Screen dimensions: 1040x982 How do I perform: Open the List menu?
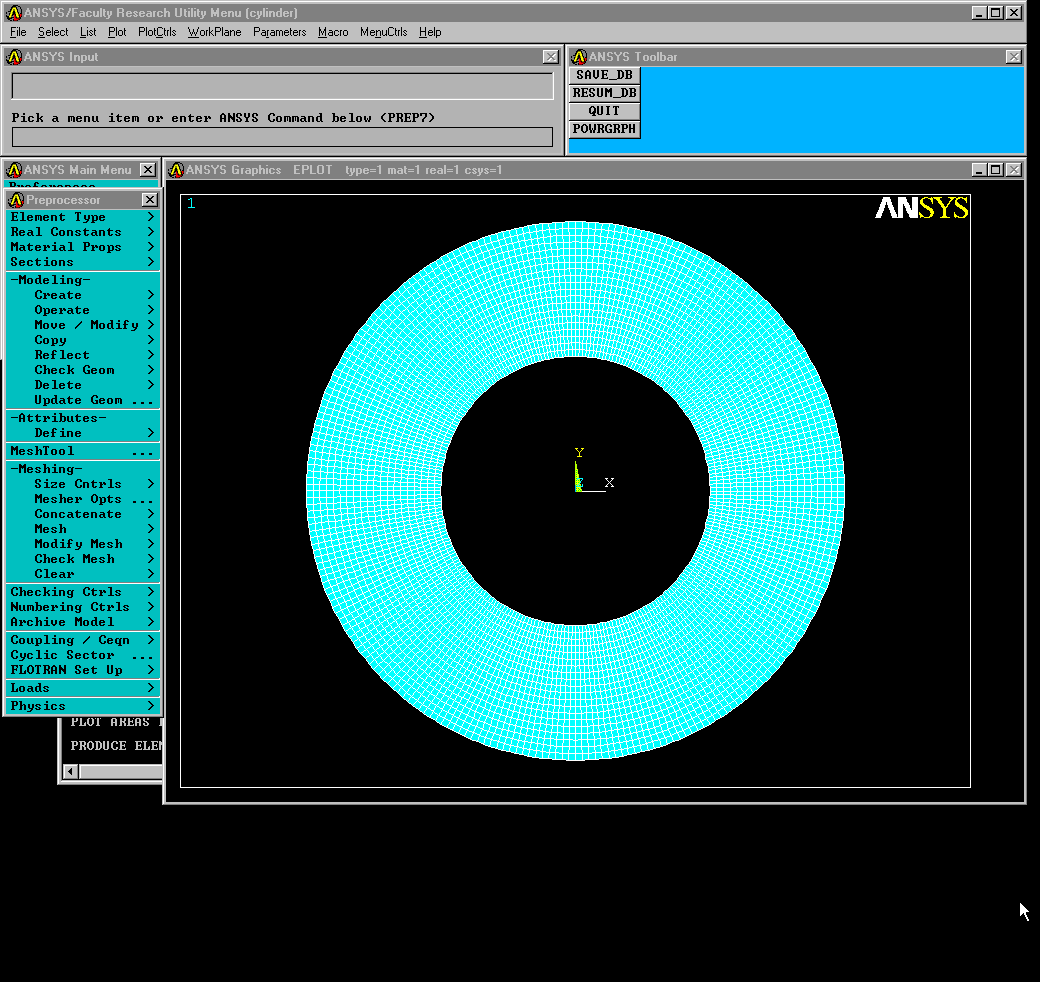88,32
